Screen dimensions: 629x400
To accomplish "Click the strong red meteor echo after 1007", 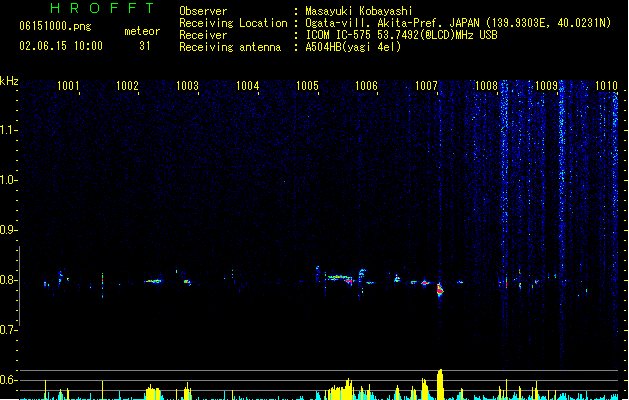I will [x=440, y=289].
